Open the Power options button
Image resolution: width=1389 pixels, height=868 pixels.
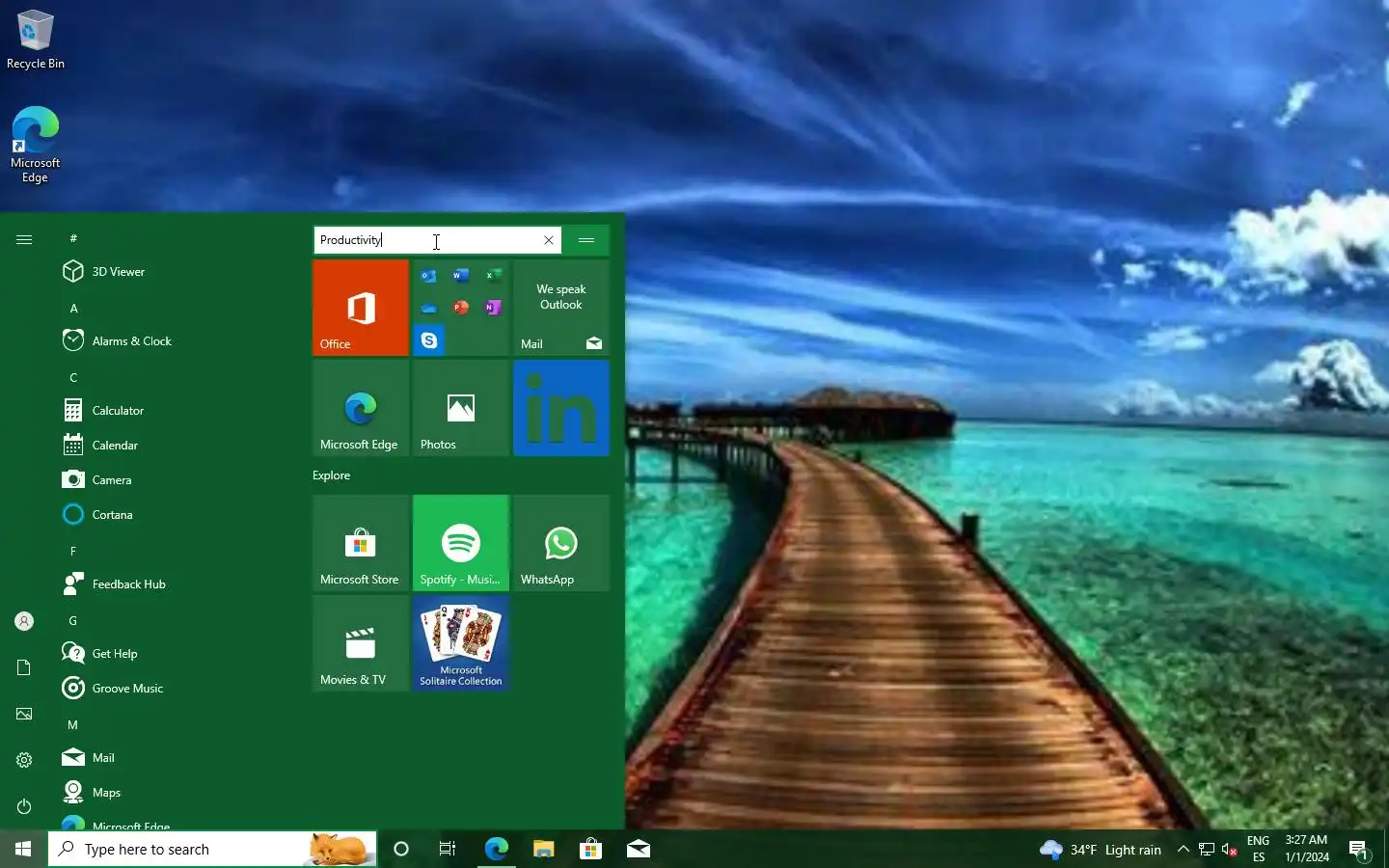pos(24,806)
